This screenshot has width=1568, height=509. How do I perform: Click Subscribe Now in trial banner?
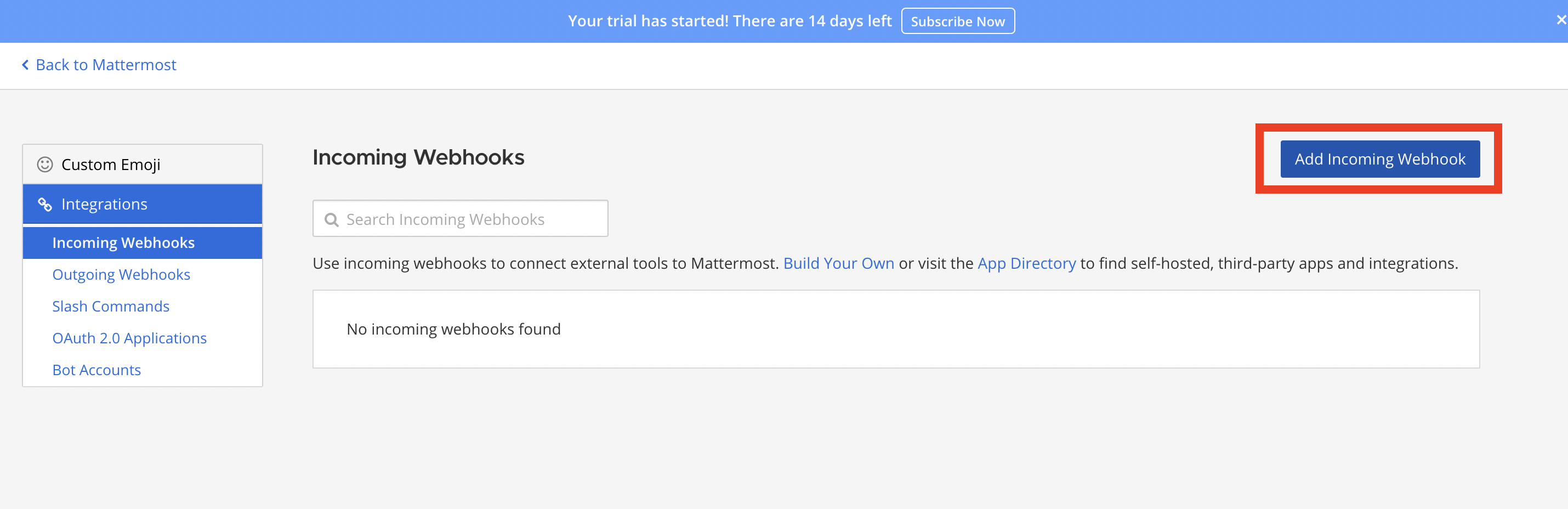(957, 21)
